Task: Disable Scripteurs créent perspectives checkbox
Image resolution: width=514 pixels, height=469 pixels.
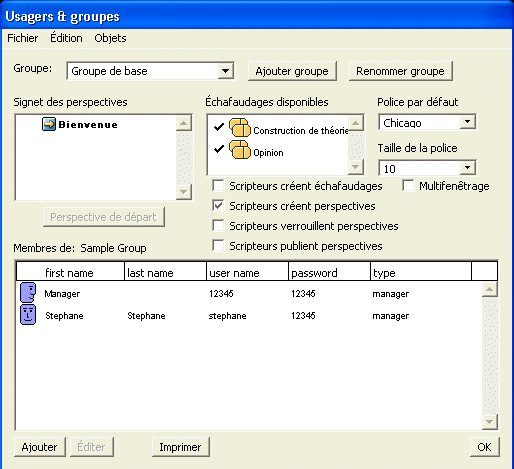Action: (x=218, y=206)
